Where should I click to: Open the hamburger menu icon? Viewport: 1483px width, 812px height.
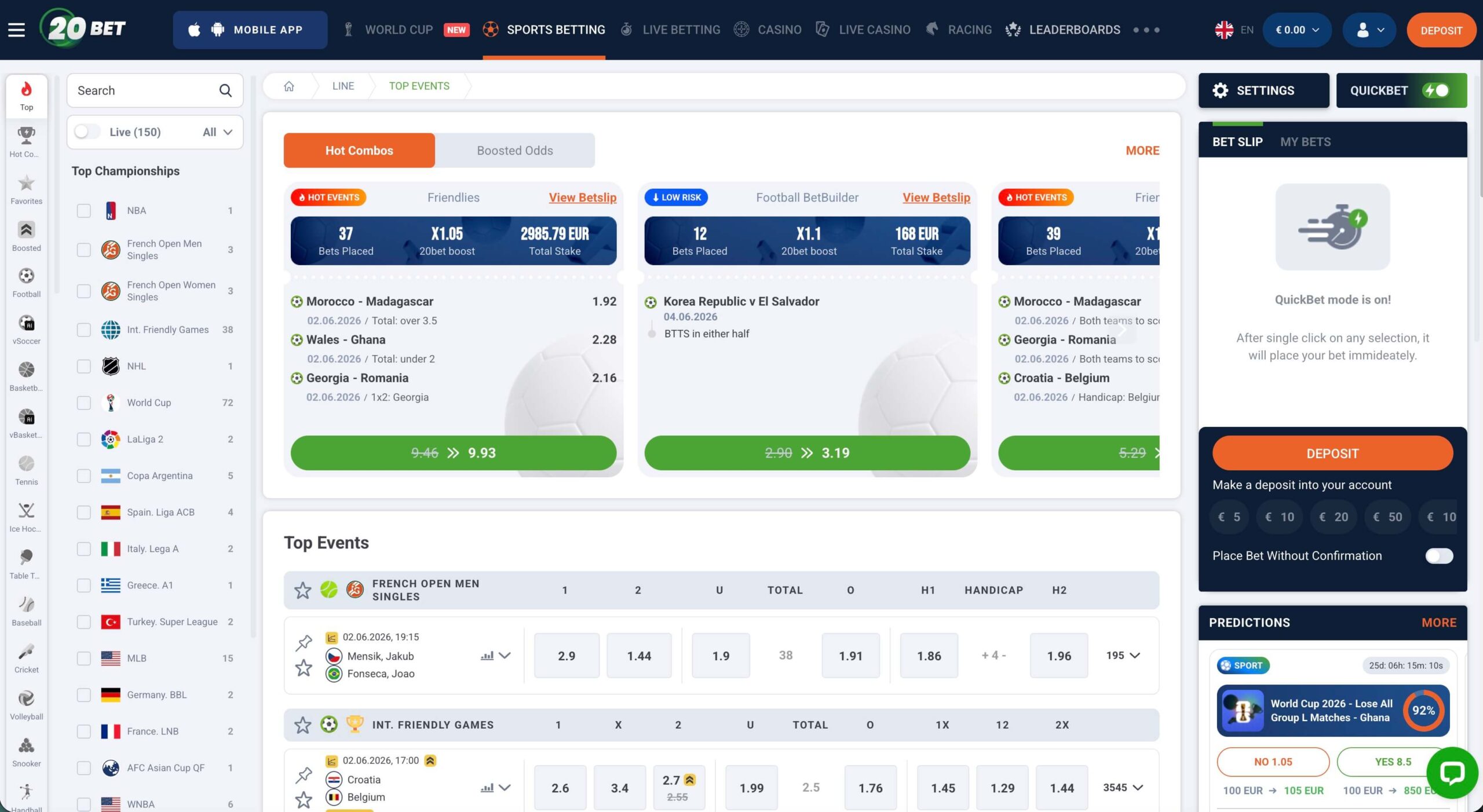point(16,30)
